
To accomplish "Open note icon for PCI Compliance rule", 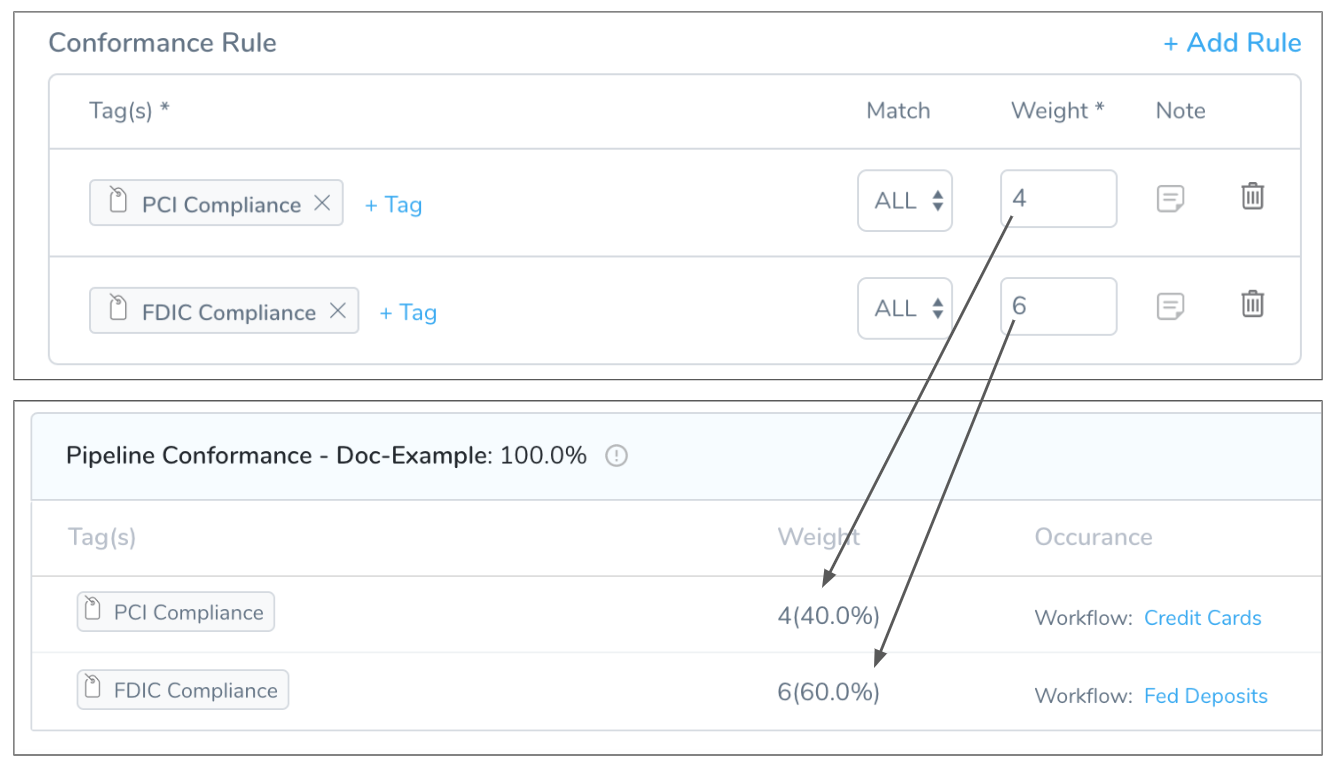I will click(1170, 199).
